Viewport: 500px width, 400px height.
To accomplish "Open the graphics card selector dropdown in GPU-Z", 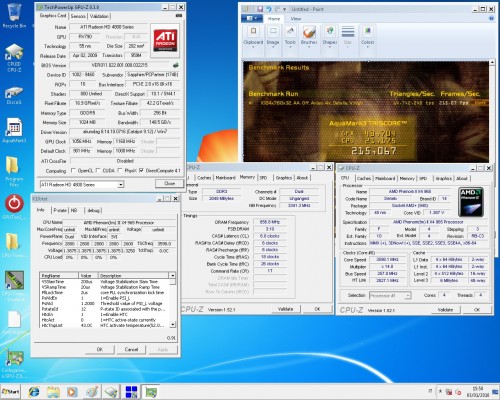I will point(121,184).
